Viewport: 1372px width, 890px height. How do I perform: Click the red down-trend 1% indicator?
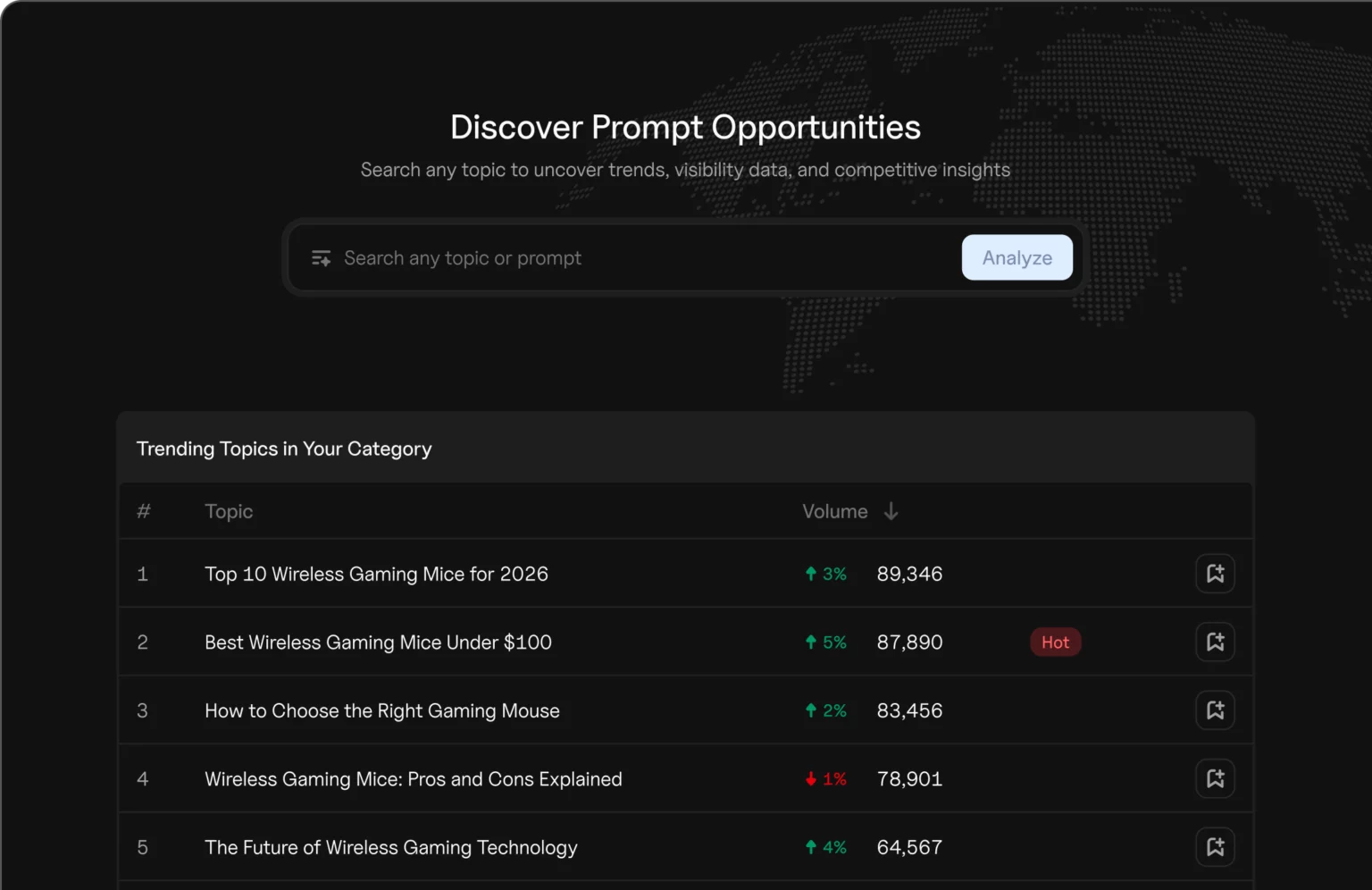coord(825,779)
